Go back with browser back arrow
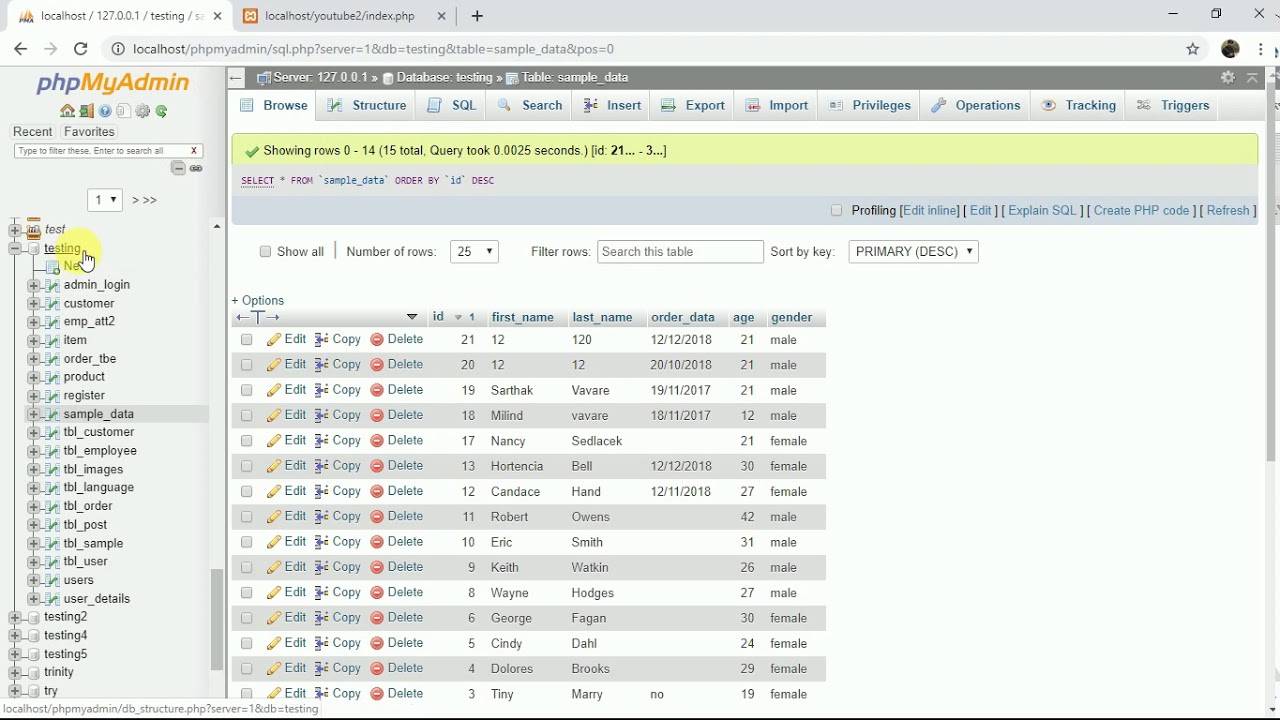Screen dimensions: 1280x720 (x=20, y=49)
